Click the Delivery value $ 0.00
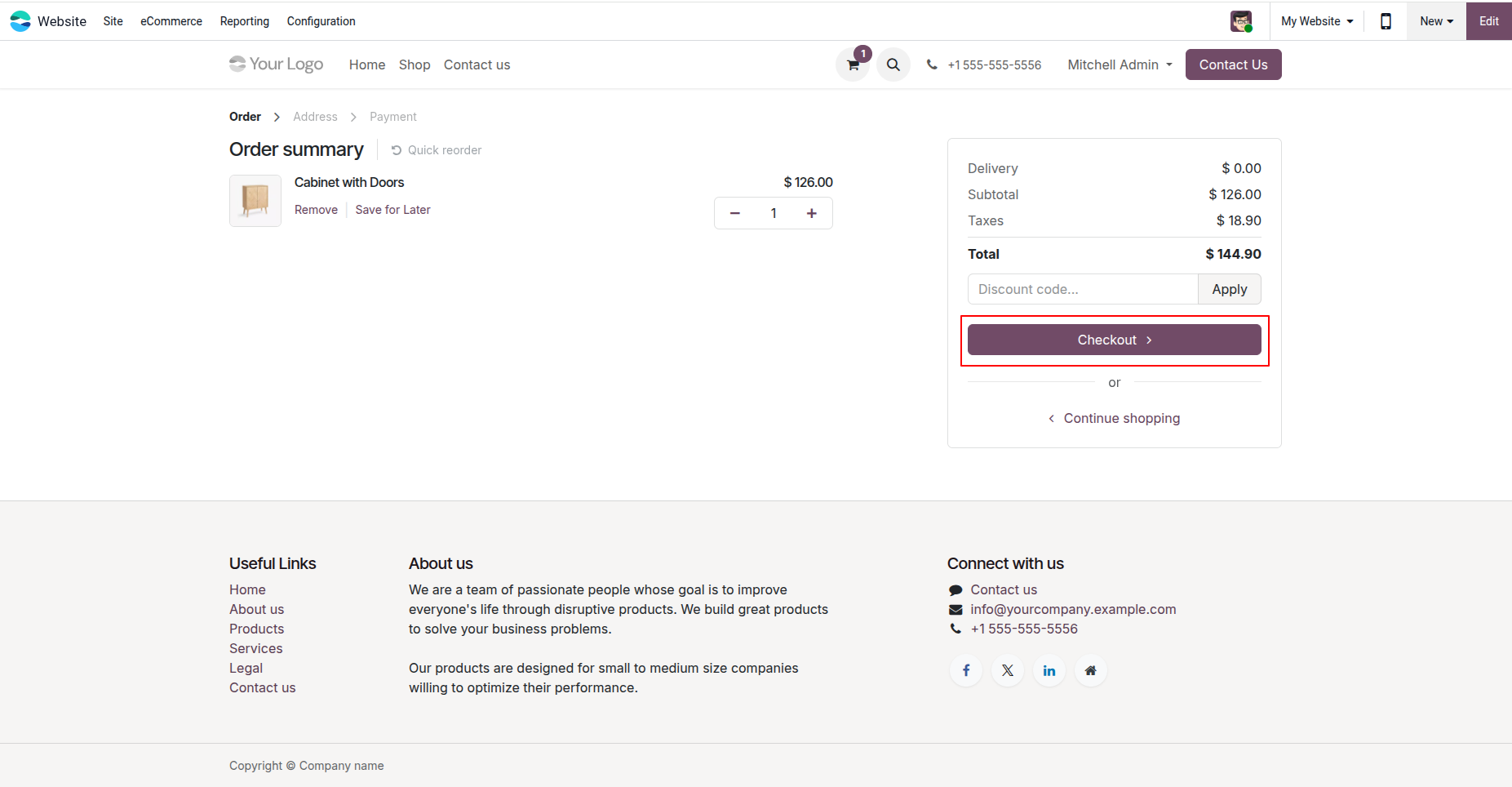Screen dimensions: 1512x787 (x=1241, y=168)
